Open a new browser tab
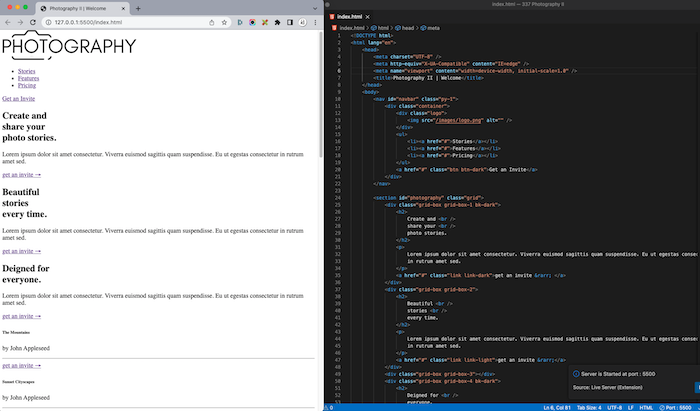700x411 pixels. 138,8
